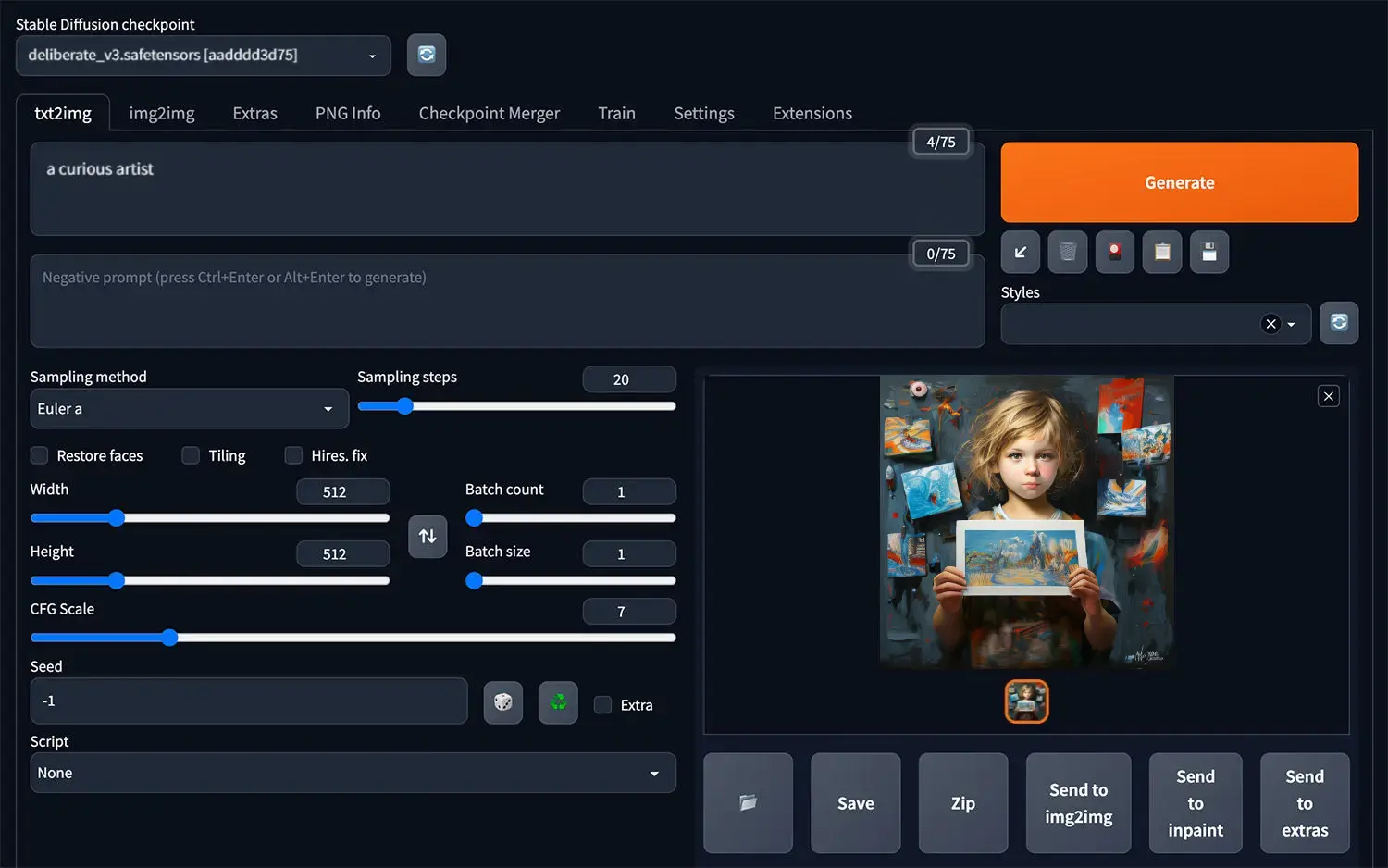
Task: Swap width and height arrows button
Action: click(428, 536)
